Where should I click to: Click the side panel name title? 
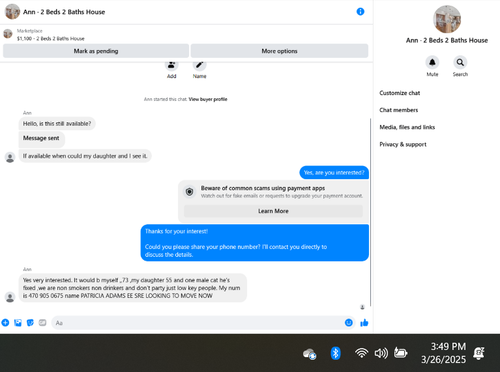(x=447, y=40)
